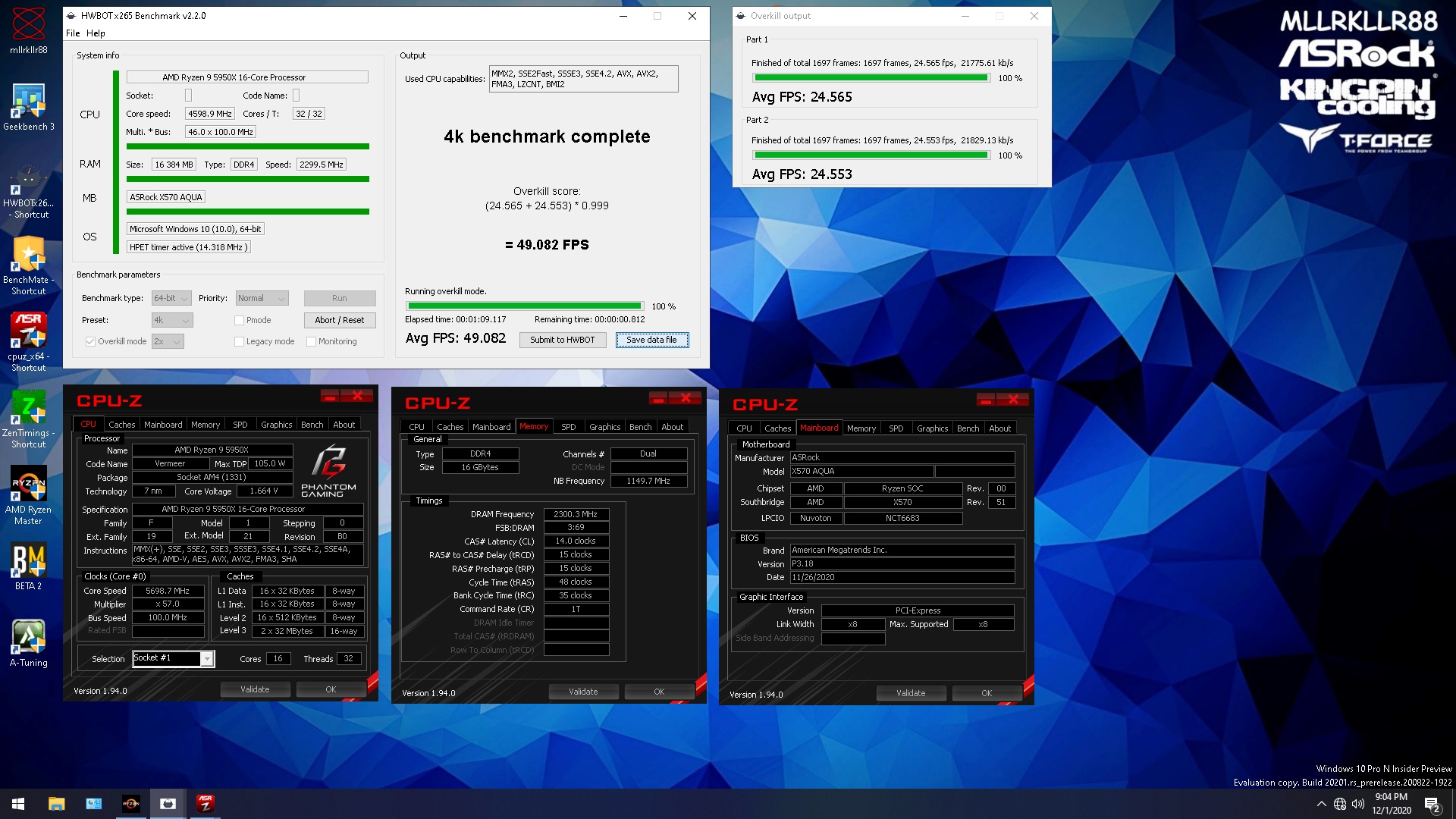Open AMD Ryzen Master icon
The height and width of the screenshot is (819, 1456).
point(28,495)
